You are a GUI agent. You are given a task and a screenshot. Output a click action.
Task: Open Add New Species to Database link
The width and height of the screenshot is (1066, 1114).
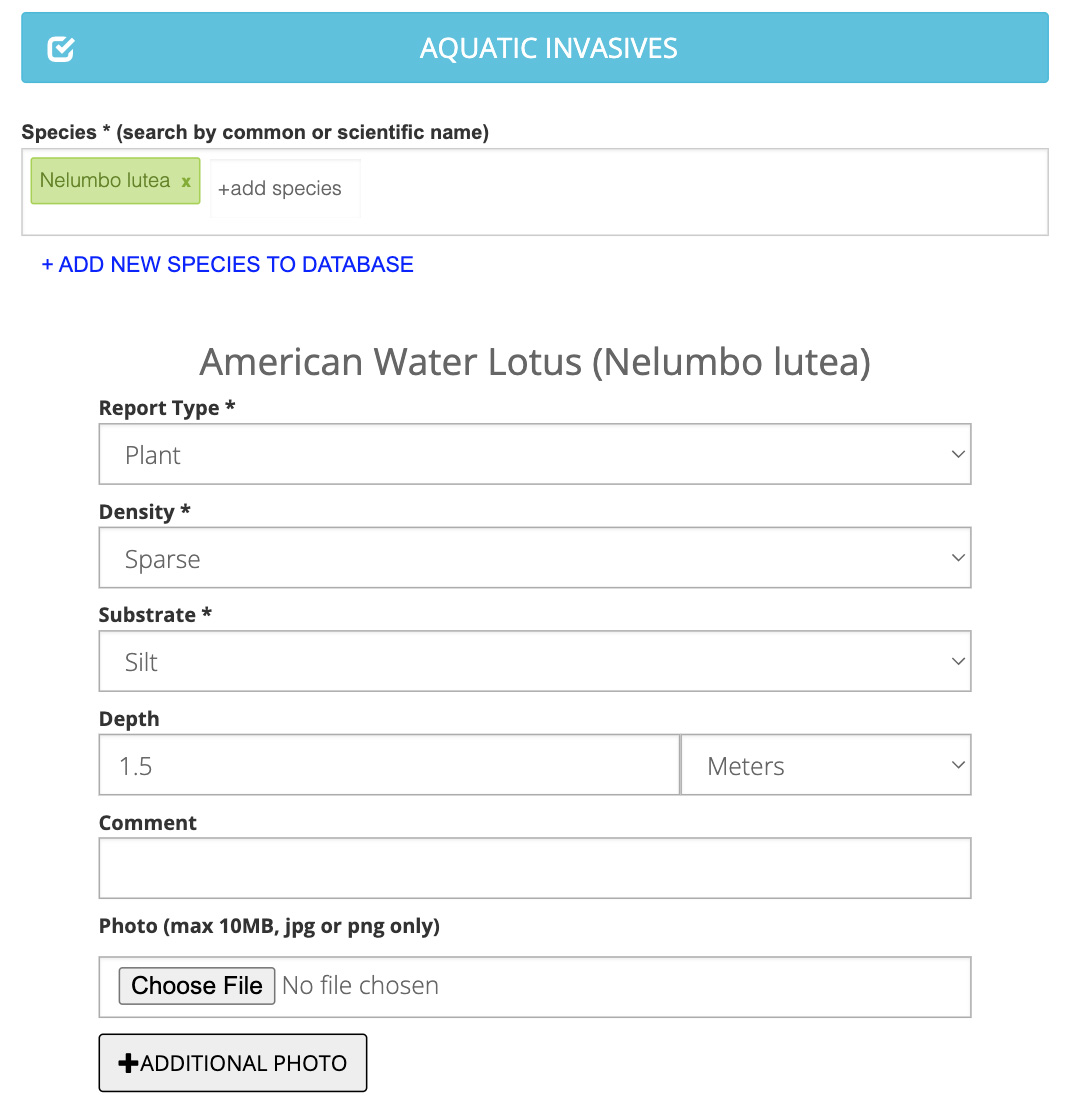(227, 265)
